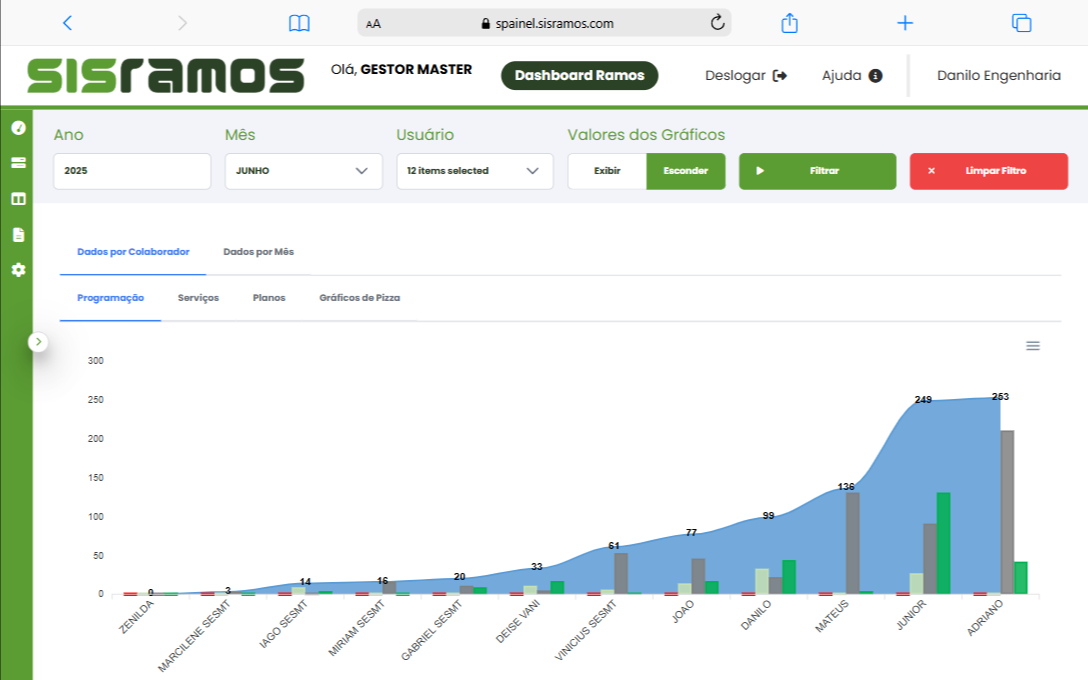Switch to Dados por Mês tab

(x=258, y=252)
